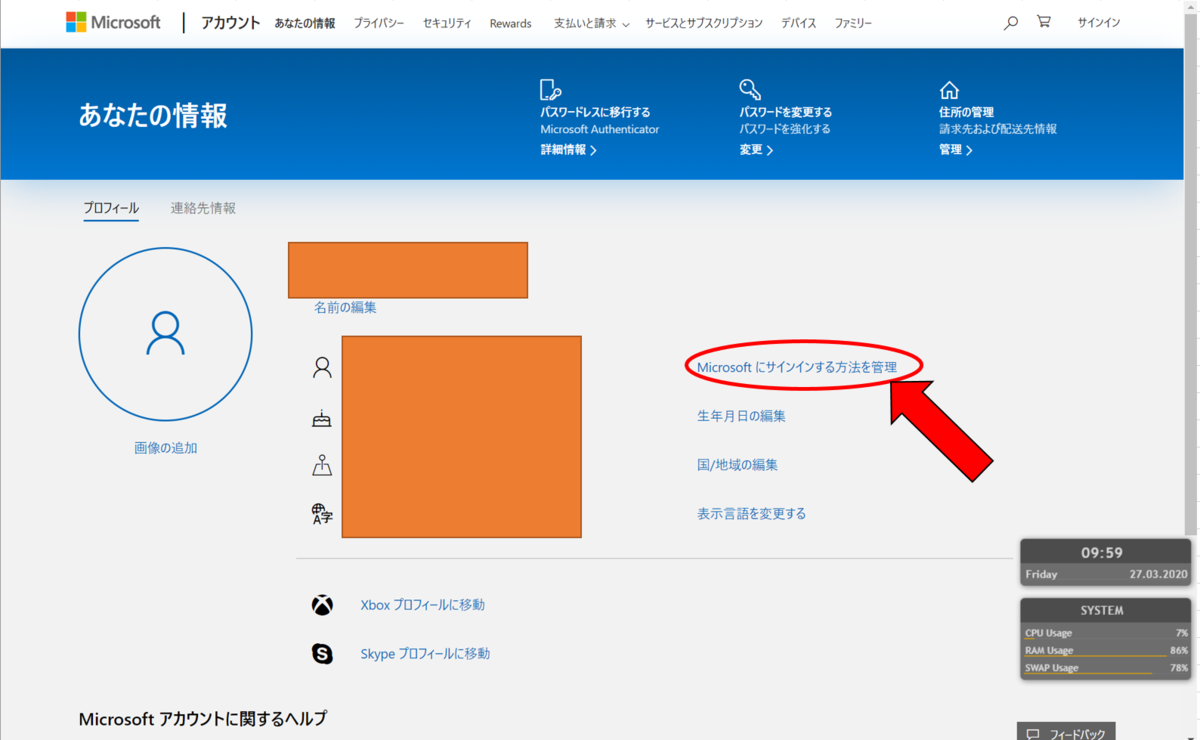Open the セキュリティ nav item
This screenshot has width=1200, height=740.
click(x=447, y=23)
